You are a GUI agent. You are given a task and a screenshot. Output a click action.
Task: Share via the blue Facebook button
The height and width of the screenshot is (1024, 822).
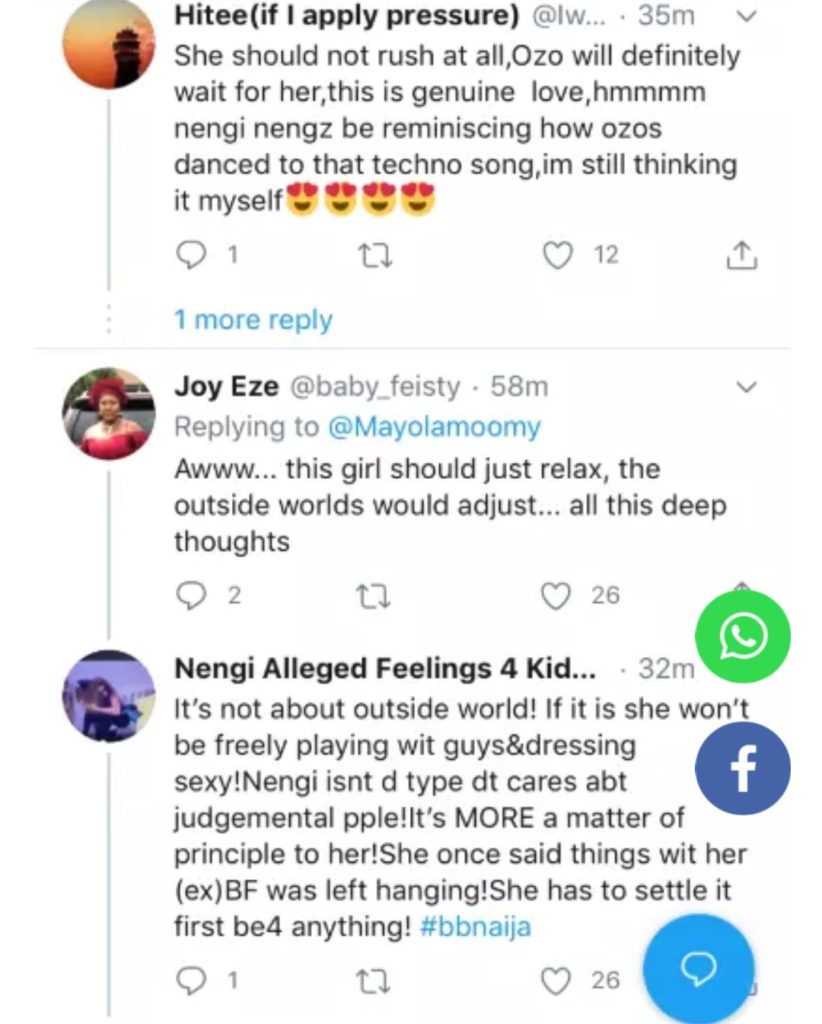743,767
